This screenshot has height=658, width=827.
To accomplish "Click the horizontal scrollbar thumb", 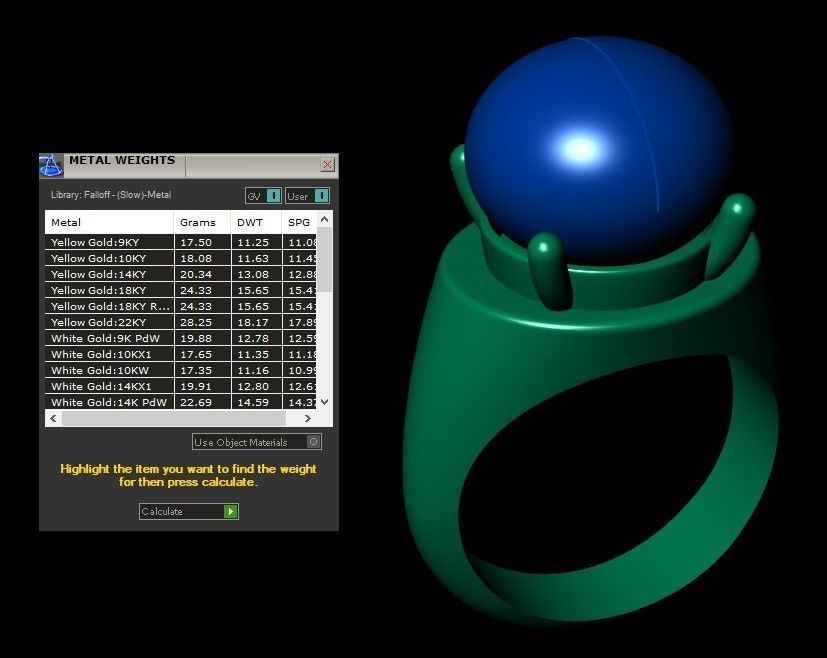I will tap(174, 418).
